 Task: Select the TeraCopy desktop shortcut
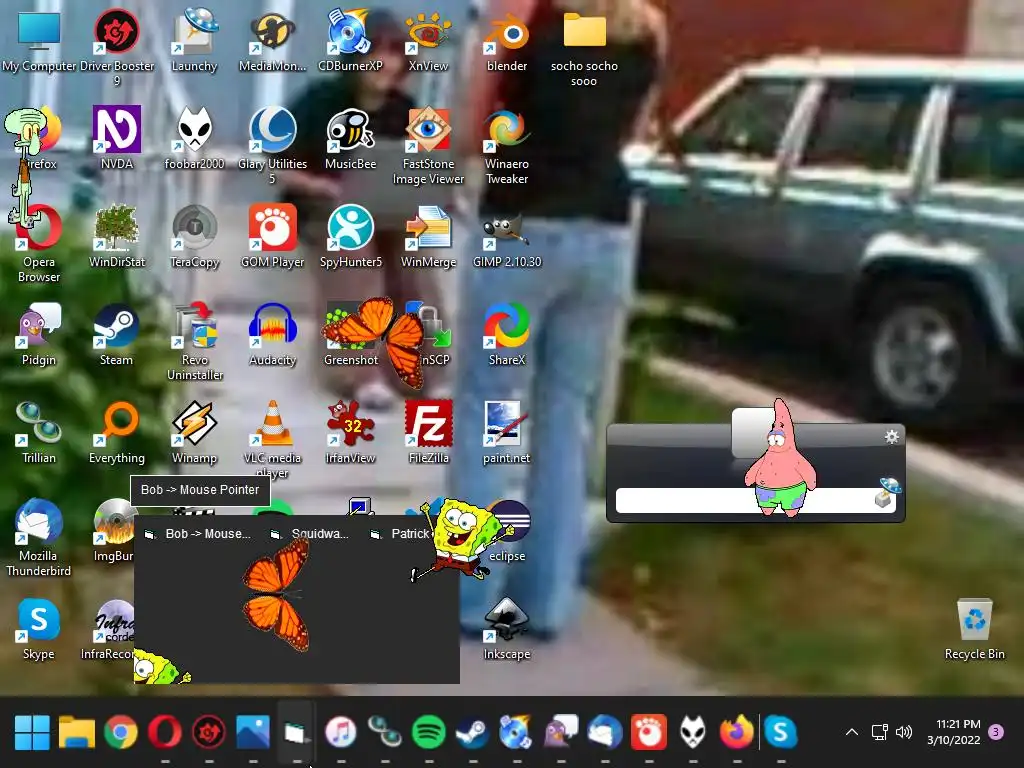click(x=194, y=235)
